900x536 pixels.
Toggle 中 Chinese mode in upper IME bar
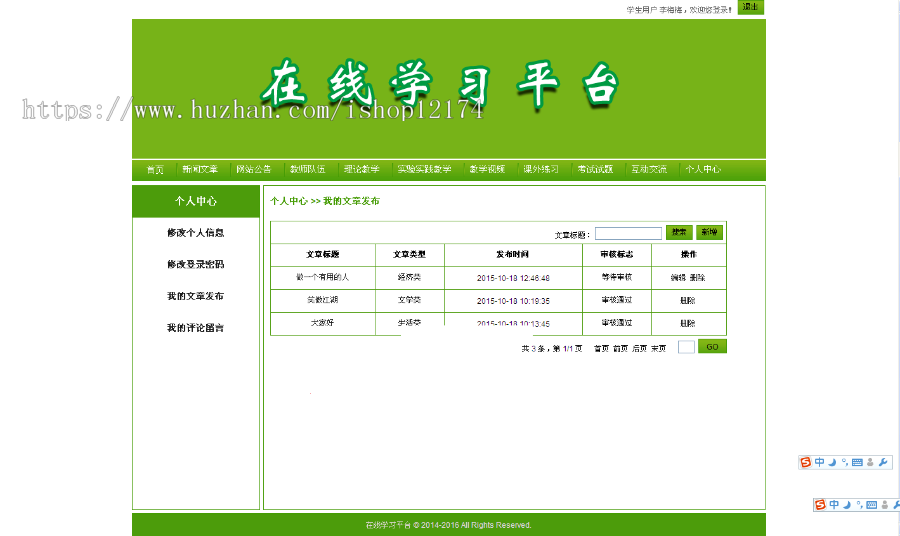819,462
